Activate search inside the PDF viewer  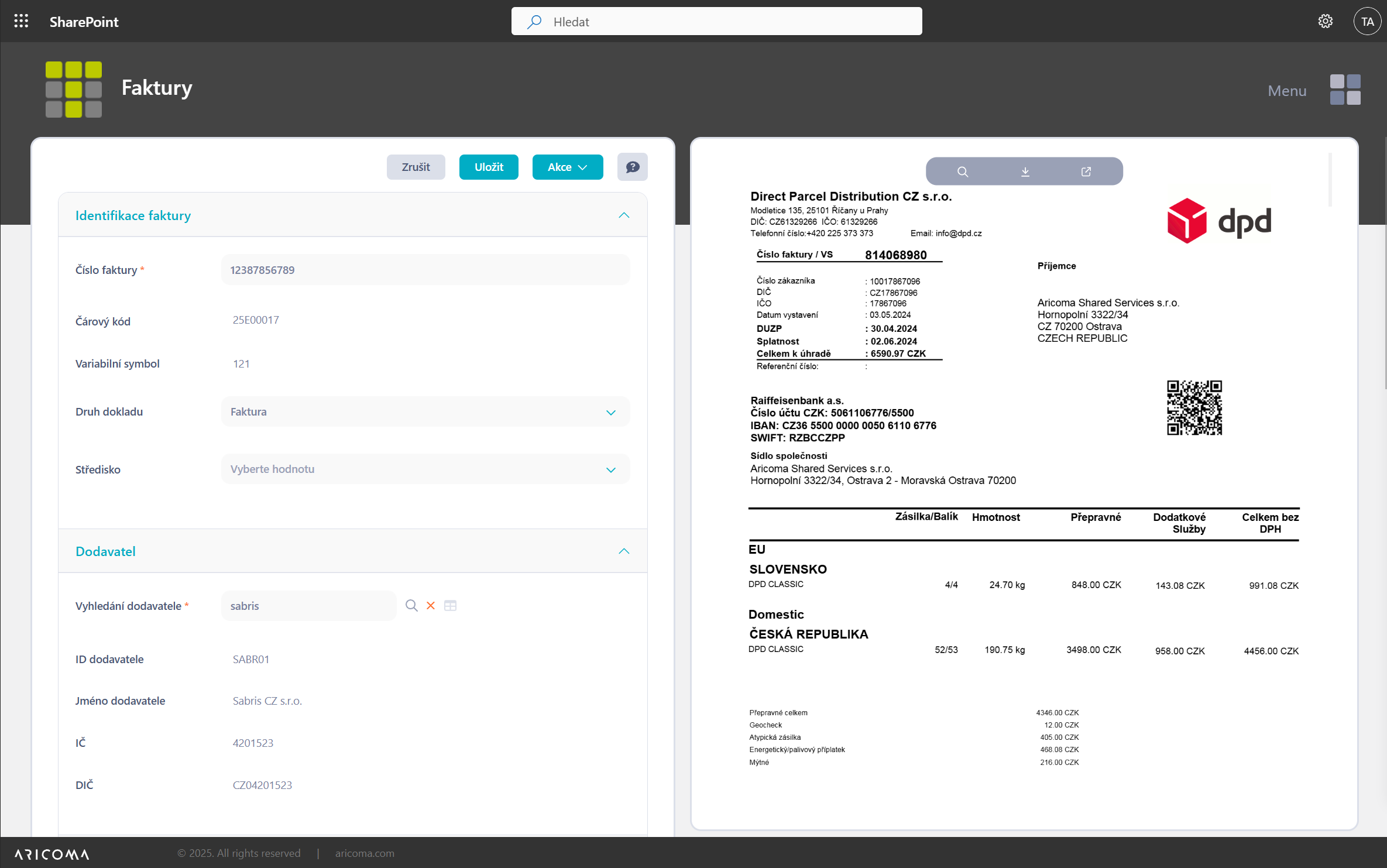[963, 171]
